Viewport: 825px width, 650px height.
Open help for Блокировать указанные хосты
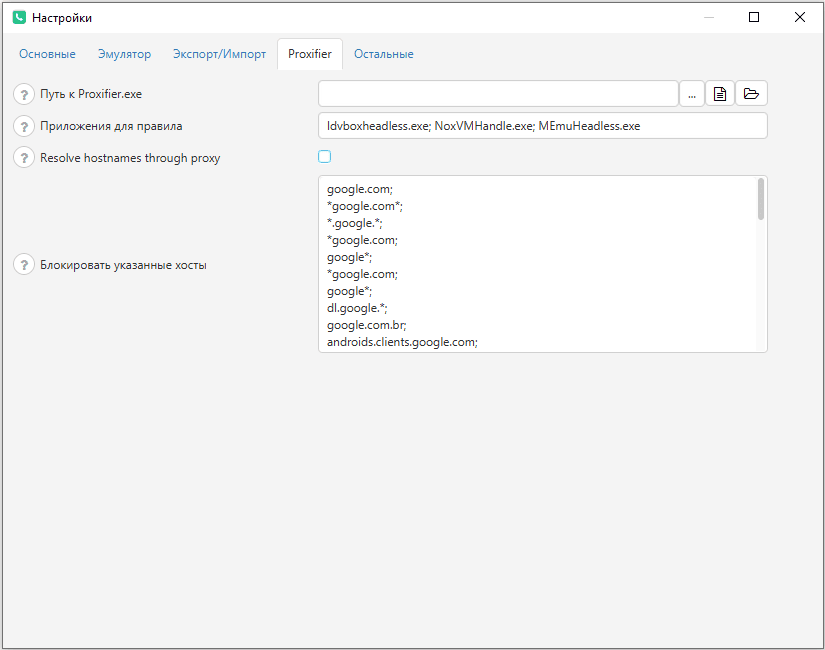pyautogui.click(x=24, y=265)
